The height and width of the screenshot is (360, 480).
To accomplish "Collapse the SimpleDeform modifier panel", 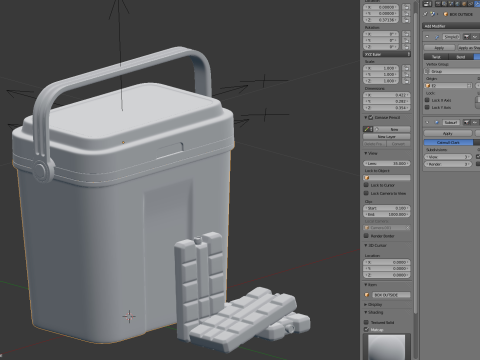I will [428, 37].
